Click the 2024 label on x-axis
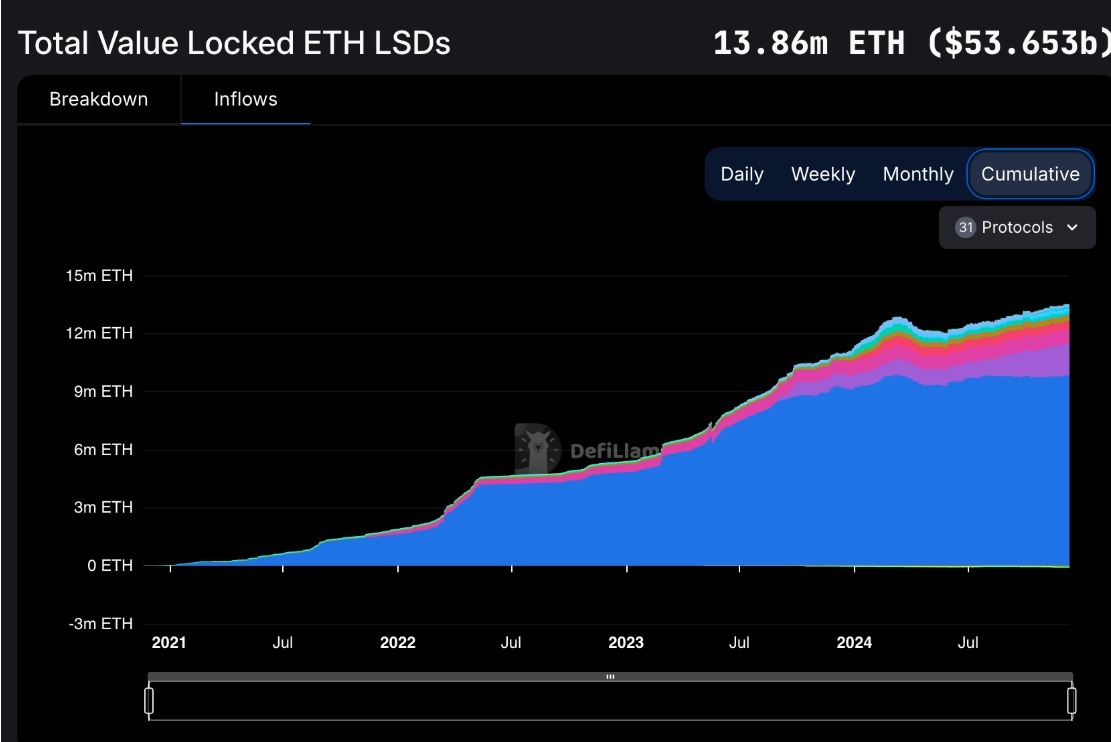This screenshot has height=742, width=1111. [x=854, y=642]
